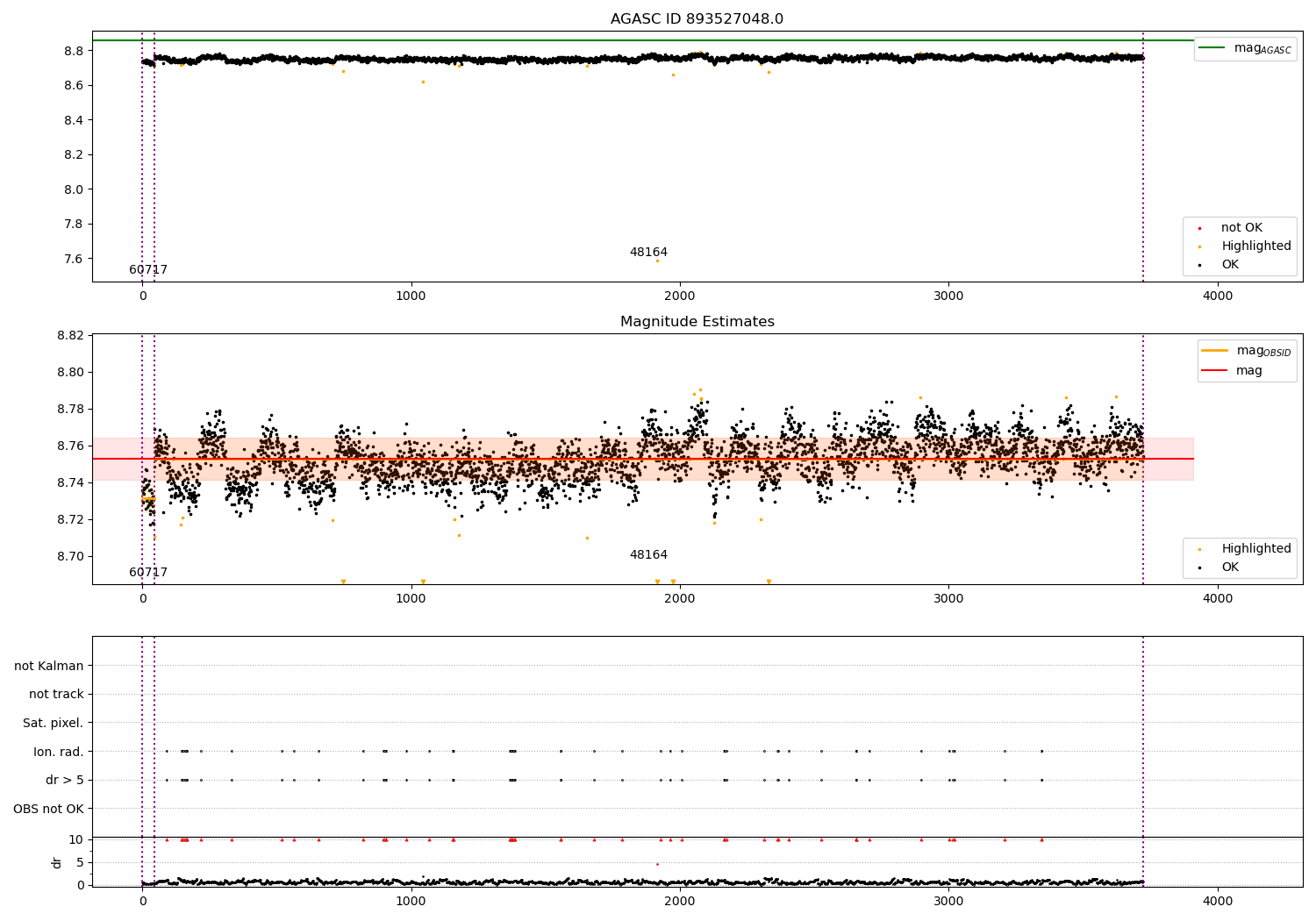1316x921 pixels.
Task: Click the 2000 x-axis tick under top plot
Action: pyautogui.click(x=680, y=296)
